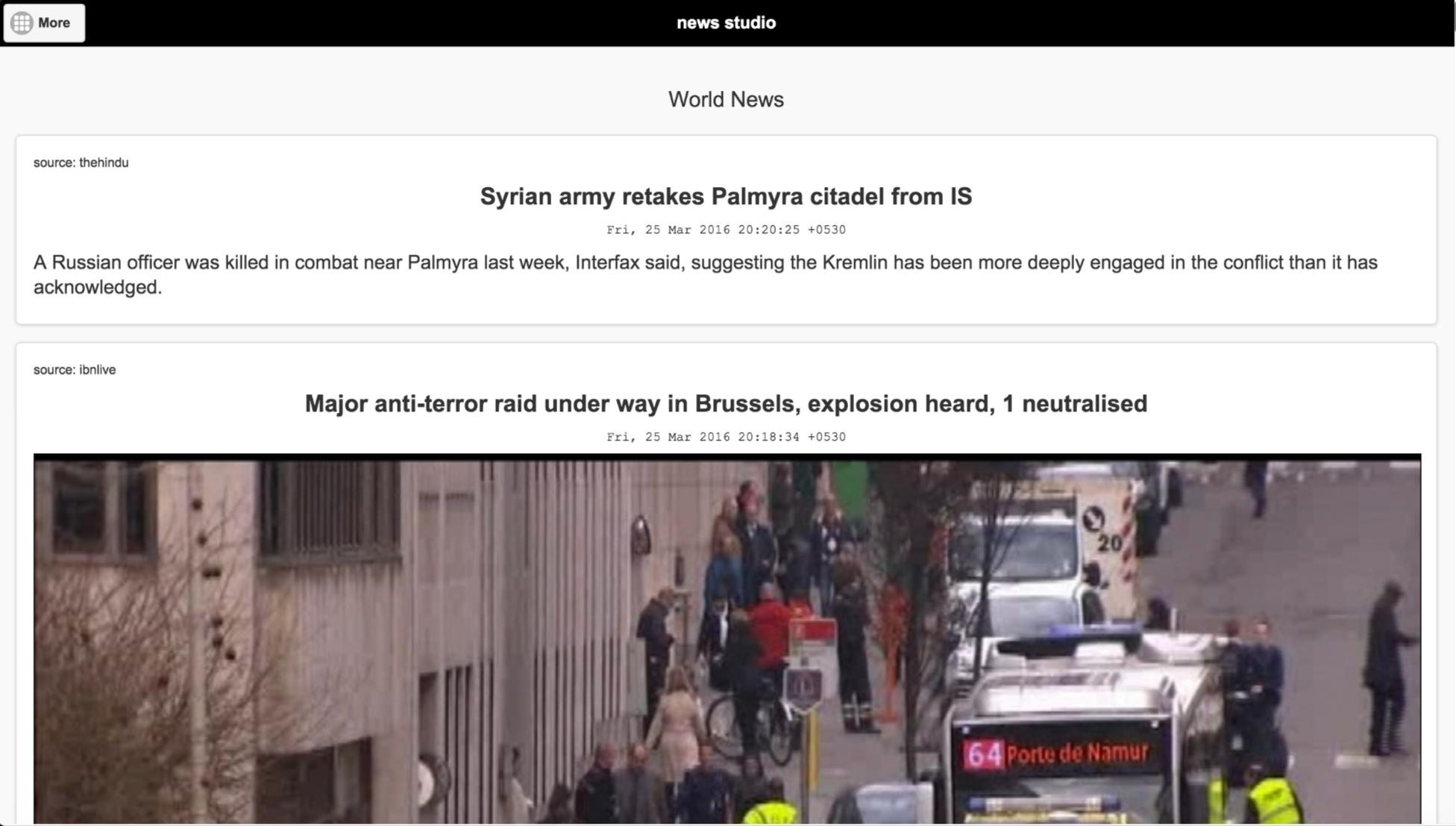Click the source: ibnlive label

point(75,370)
